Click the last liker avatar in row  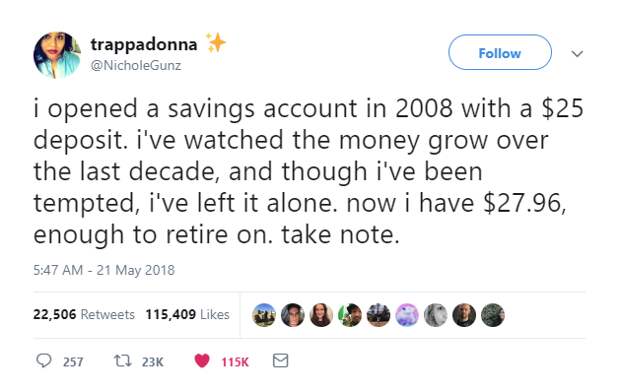[x=493, y=315]
